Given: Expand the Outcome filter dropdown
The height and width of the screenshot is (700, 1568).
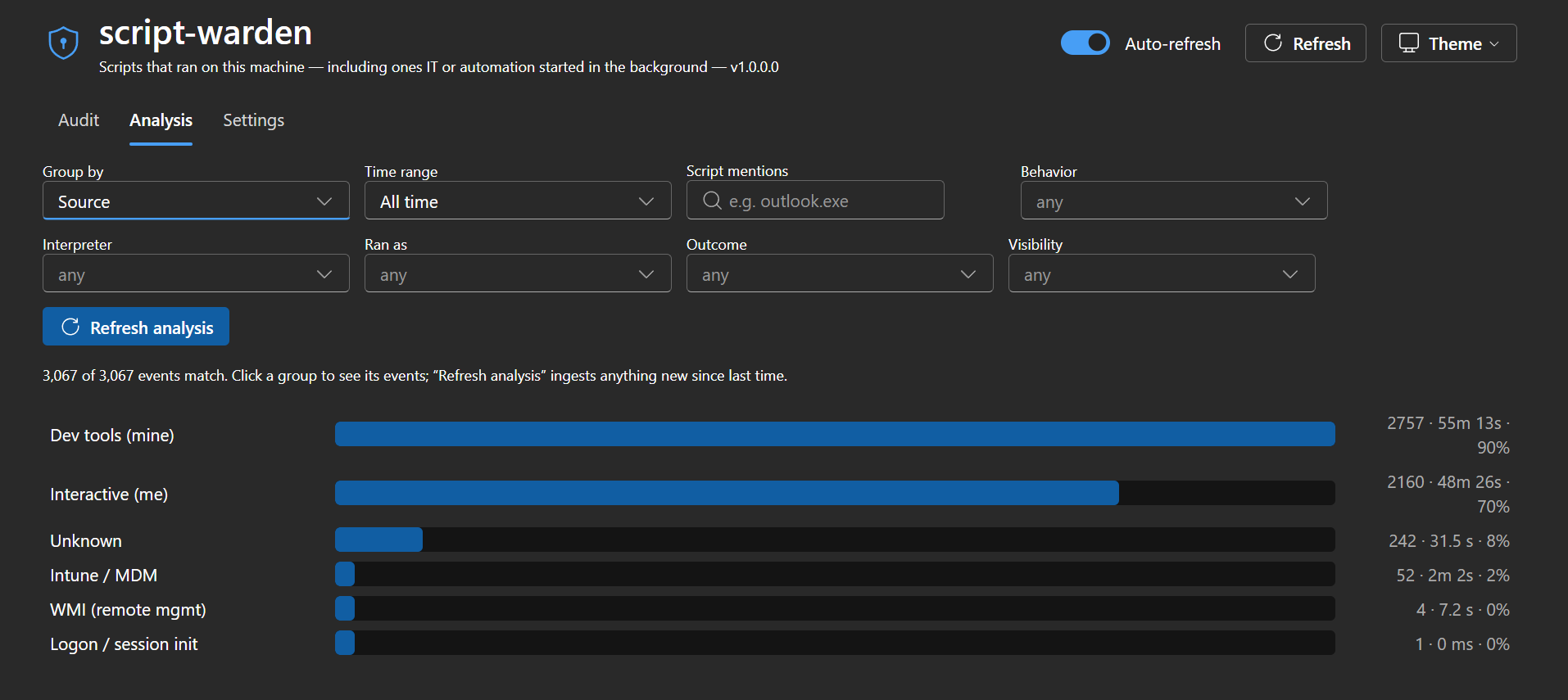Looking at the screenshot, I should click(x=840, y=273).
